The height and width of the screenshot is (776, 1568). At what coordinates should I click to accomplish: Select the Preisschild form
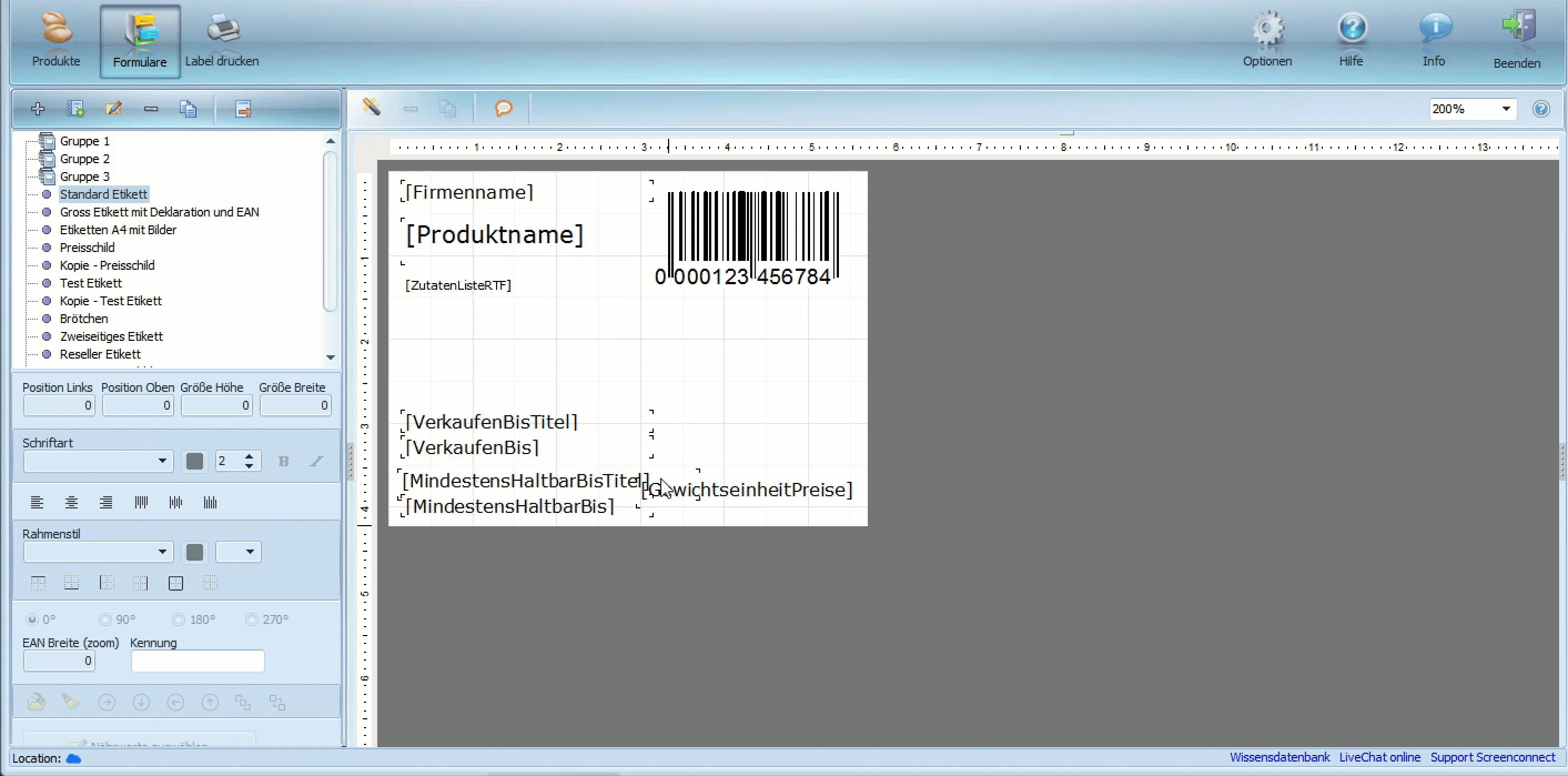[x=87, y=248]
